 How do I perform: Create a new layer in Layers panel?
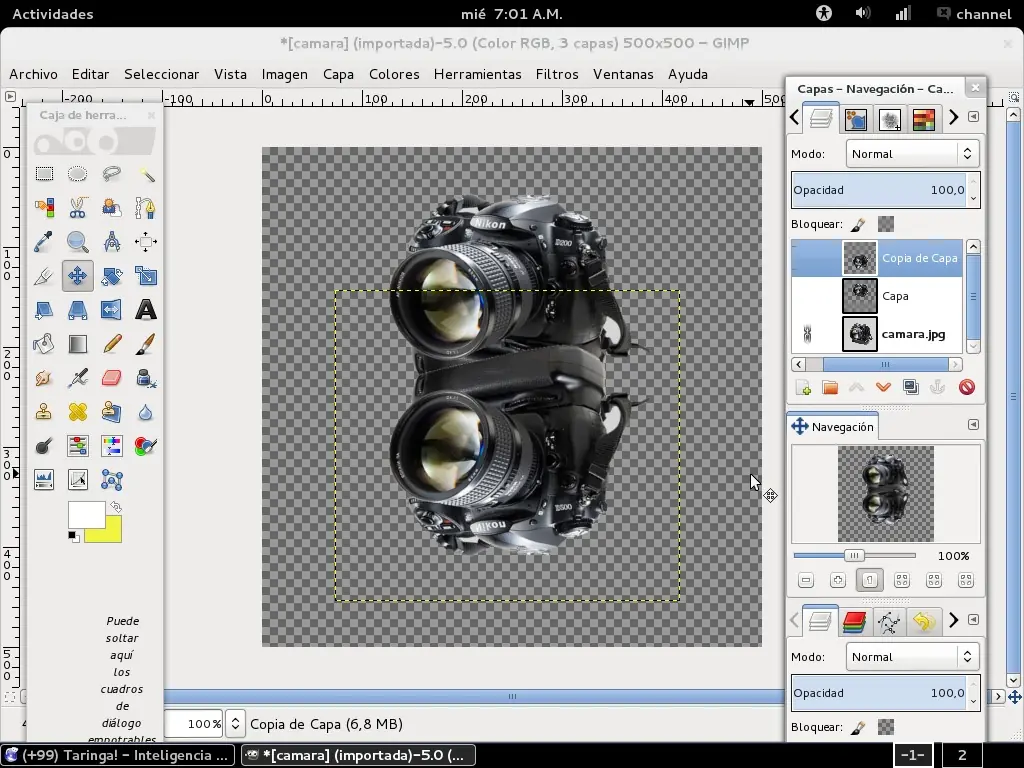803,387
